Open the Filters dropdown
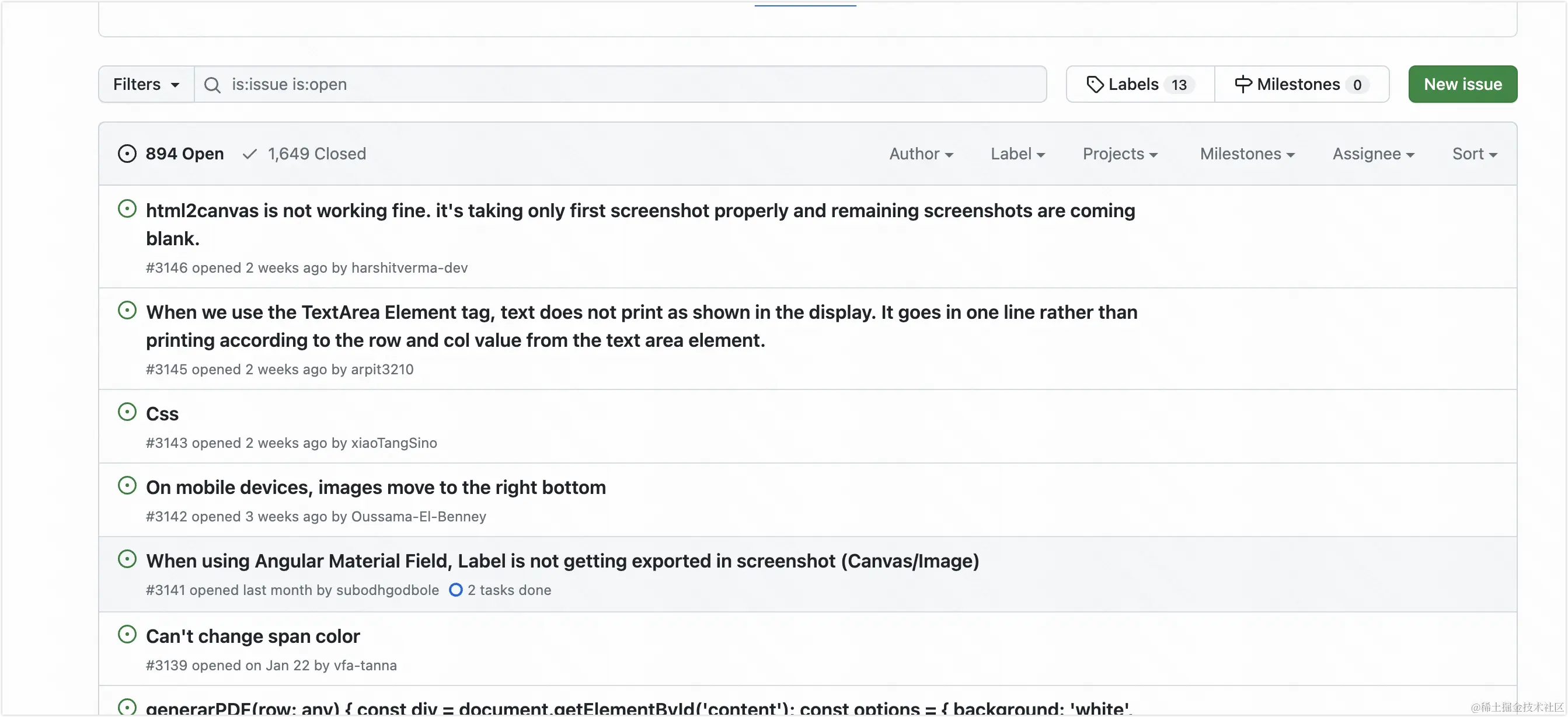The width and height of the screenshot is (1568, 717). pyautogui.click(x=146, y=85)
